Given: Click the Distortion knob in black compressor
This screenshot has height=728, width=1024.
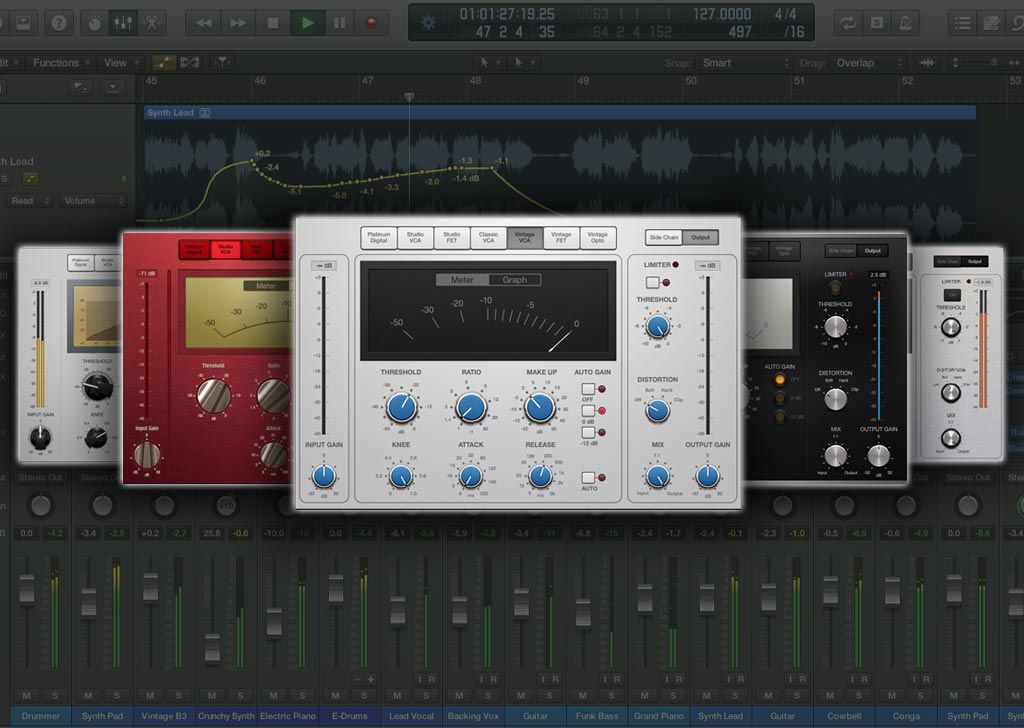Looking at the screenshot, I should click(836, 399).
